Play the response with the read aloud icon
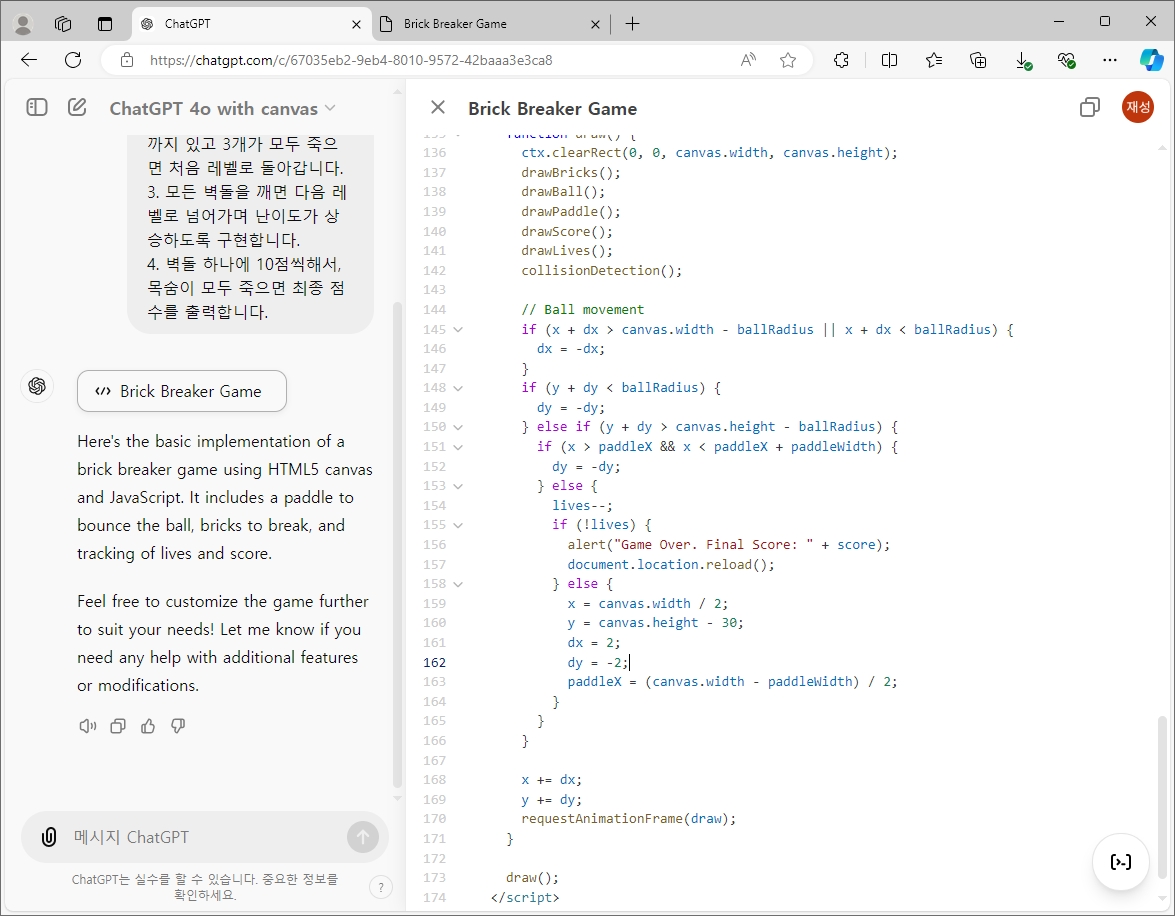This screenshot has width=1175, height=916. [88, 726]
